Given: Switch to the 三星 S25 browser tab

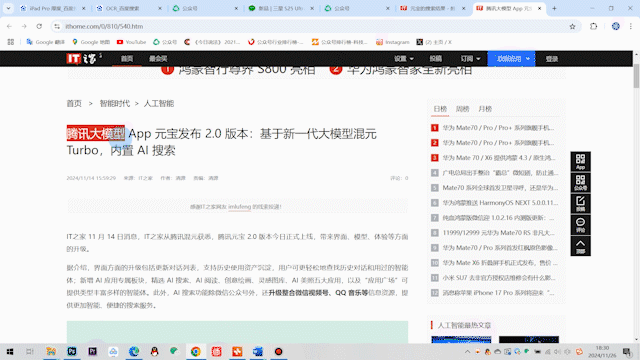Looking at the screenshot, I should click(281, 8).
